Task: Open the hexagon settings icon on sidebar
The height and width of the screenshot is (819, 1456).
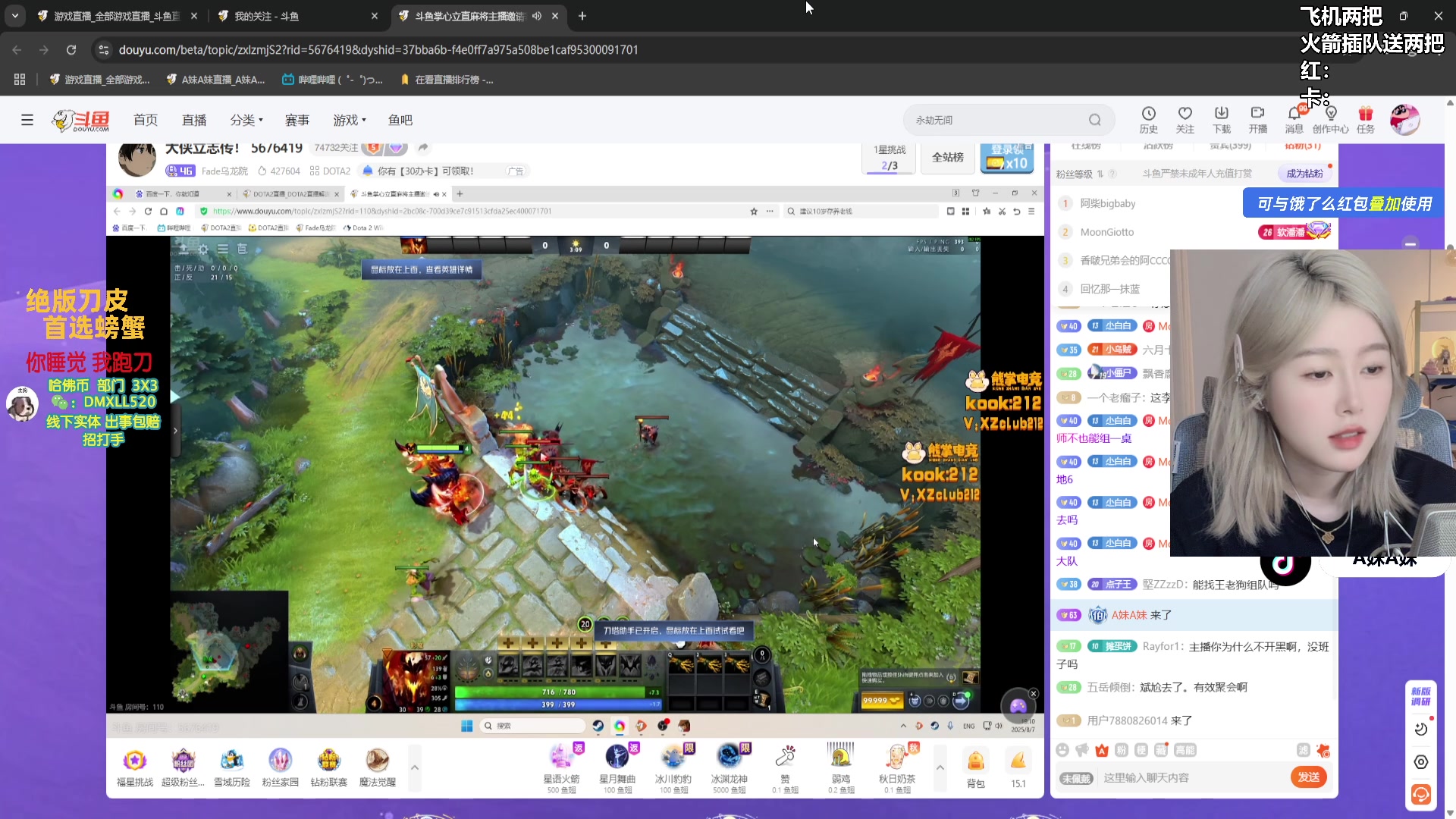Action: pos(1421,762)
